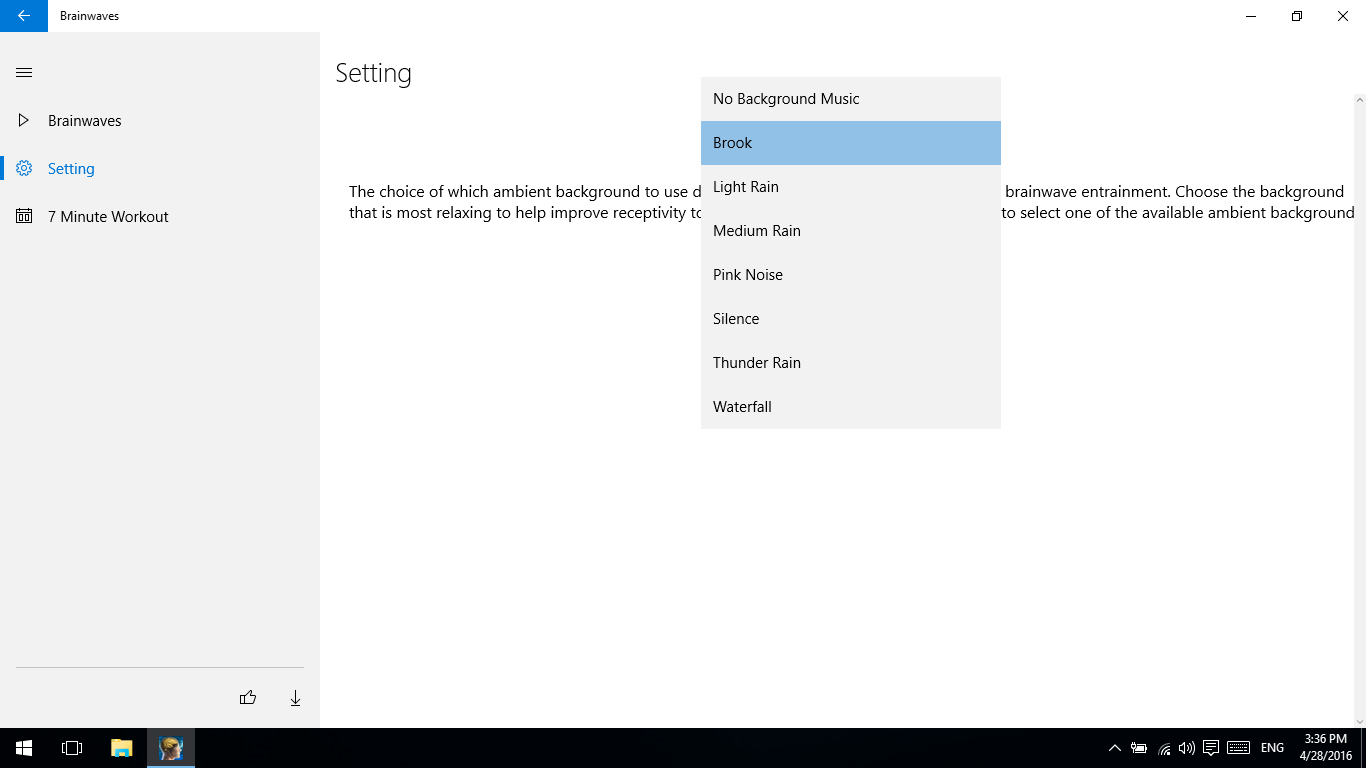Open the hamburger navigation menu
1366x768 pixels.
coord(24,72)
